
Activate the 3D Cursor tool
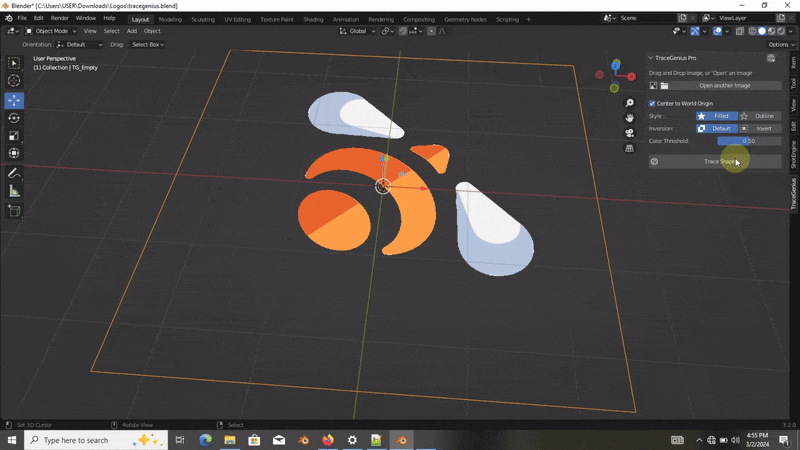click(x=14, y=81)
